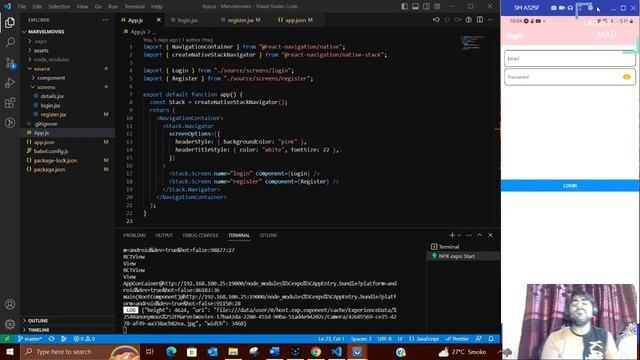The image size is (640, 360).
Task: Click synchronize changes icon in status bar
Action: 51,339
